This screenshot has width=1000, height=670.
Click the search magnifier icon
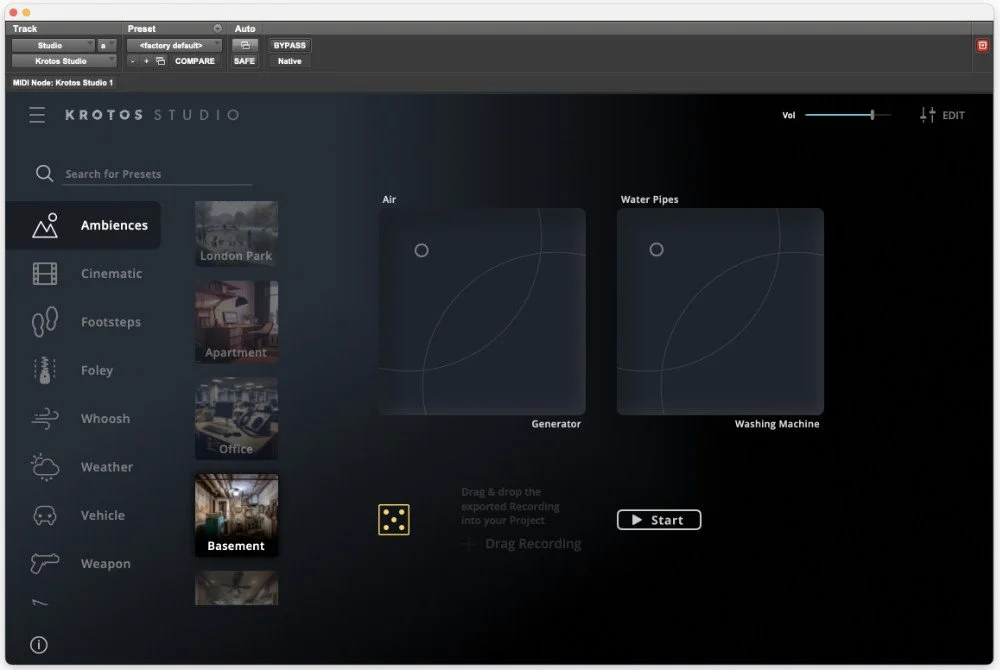(44, 173)
